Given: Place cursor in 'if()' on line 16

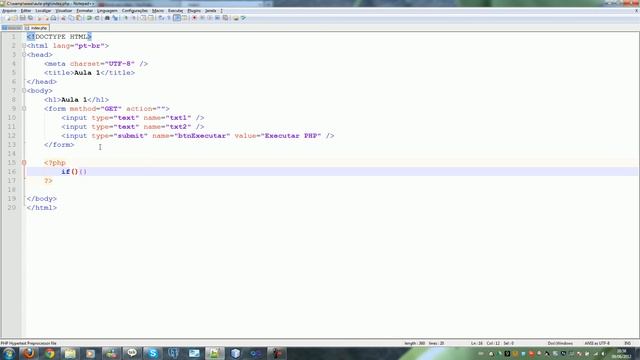Looking at the screenshot, I should coord(70,171).
